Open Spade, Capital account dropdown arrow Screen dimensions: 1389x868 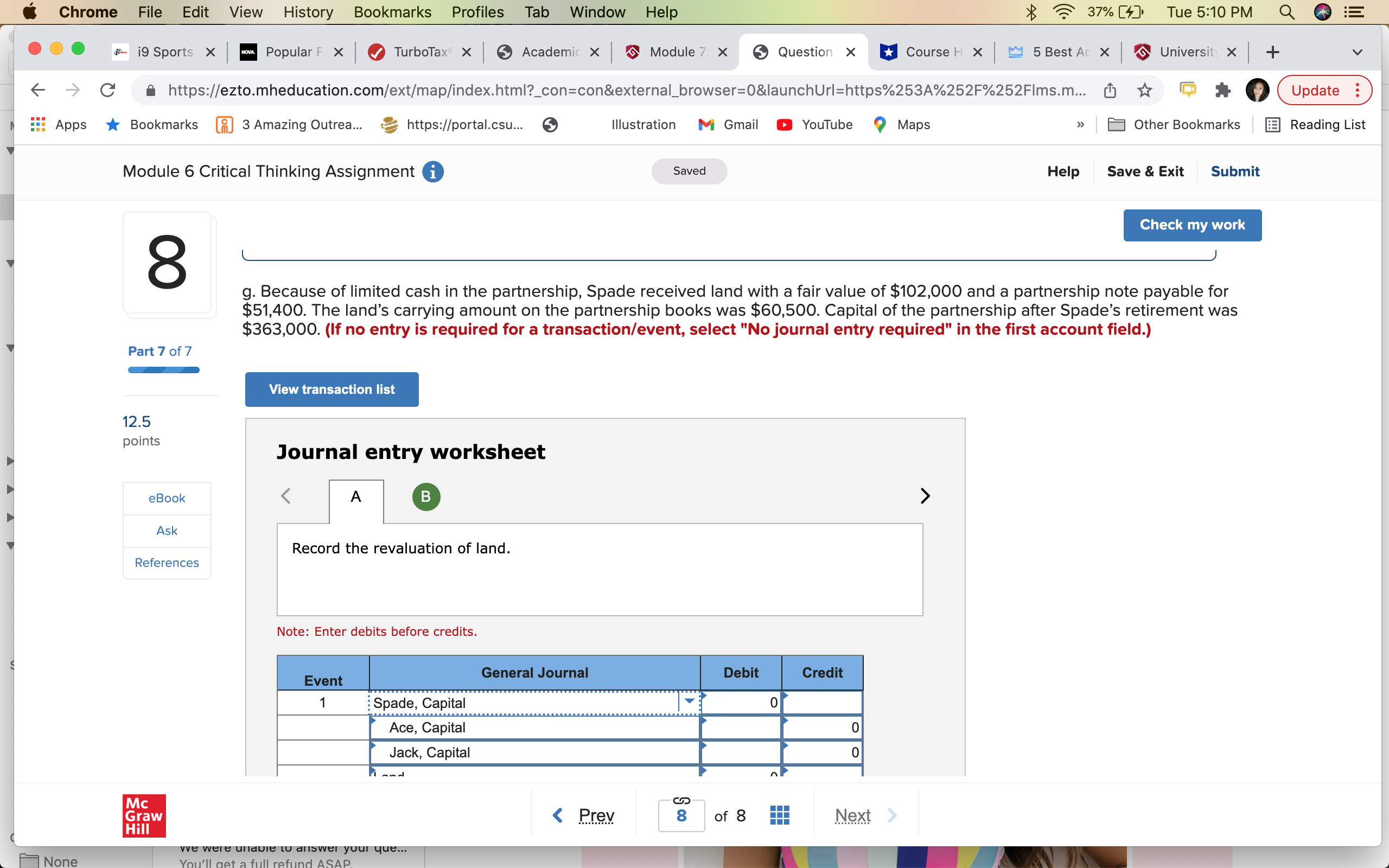pyautogui.click(x=689, y=701)
